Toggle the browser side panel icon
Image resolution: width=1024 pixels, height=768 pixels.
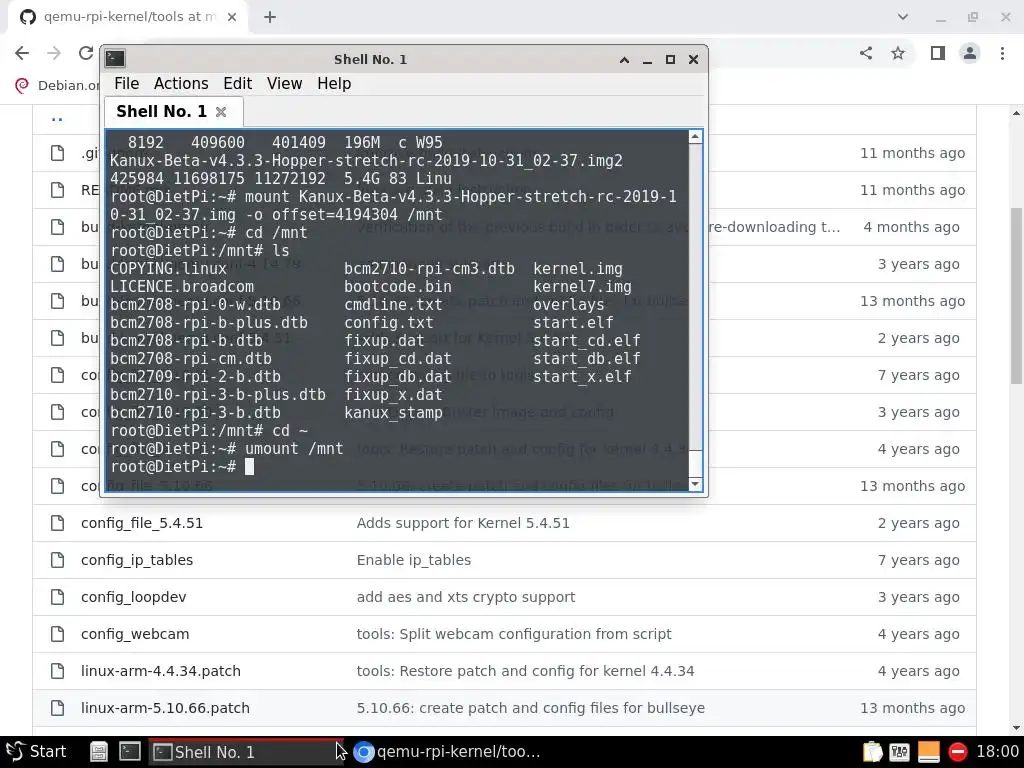point(938,53)
